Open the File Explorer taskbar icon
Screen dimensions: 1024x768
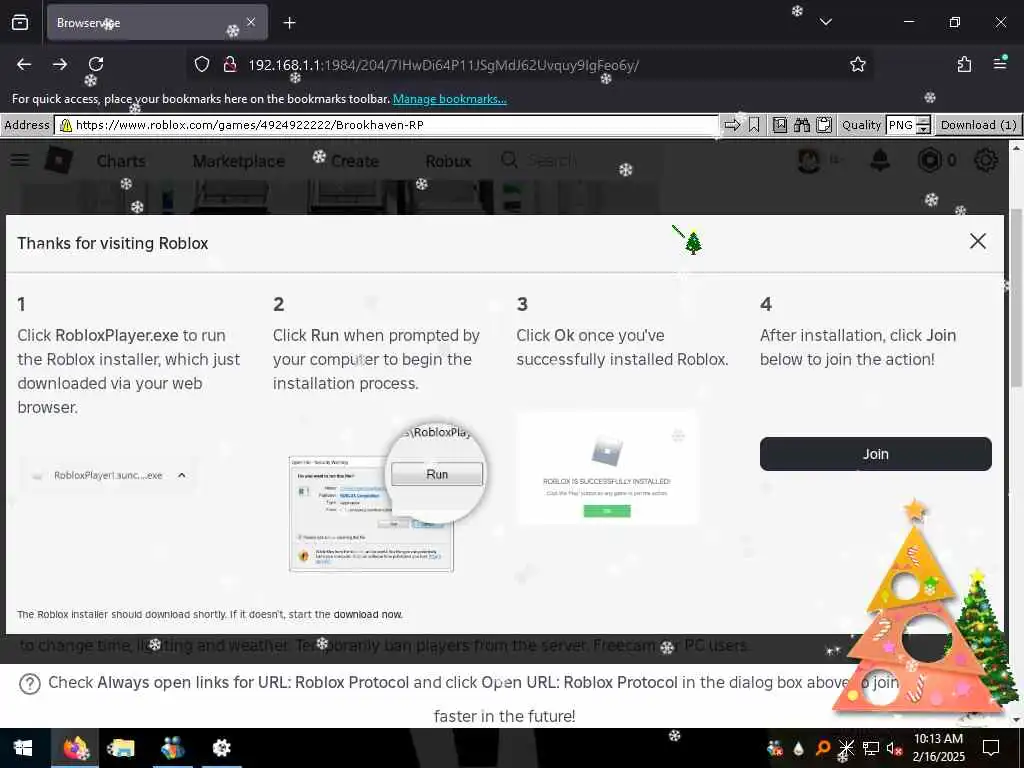coord(121,748)
